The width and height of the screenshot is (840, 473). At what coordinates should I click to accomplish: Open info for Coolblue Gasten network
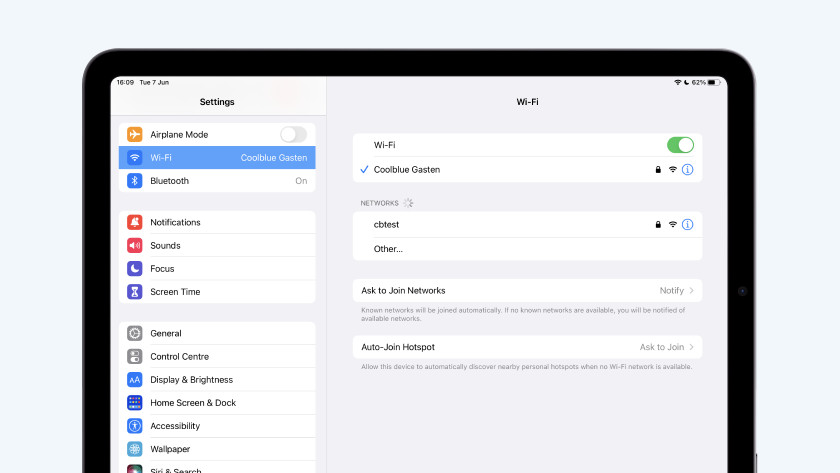(687, 170)
